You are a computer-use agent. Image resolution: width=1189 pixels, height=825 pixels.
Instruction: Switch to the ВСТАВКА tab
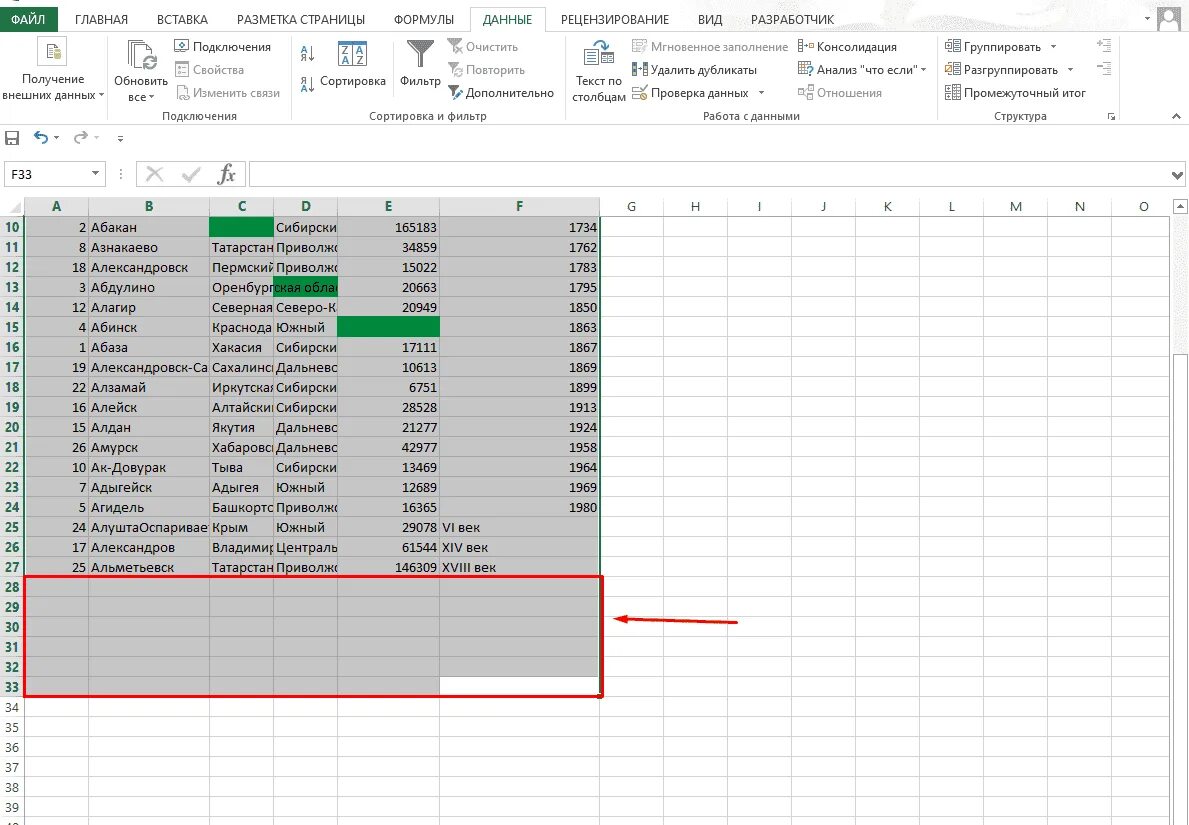[x=182, y=19]
